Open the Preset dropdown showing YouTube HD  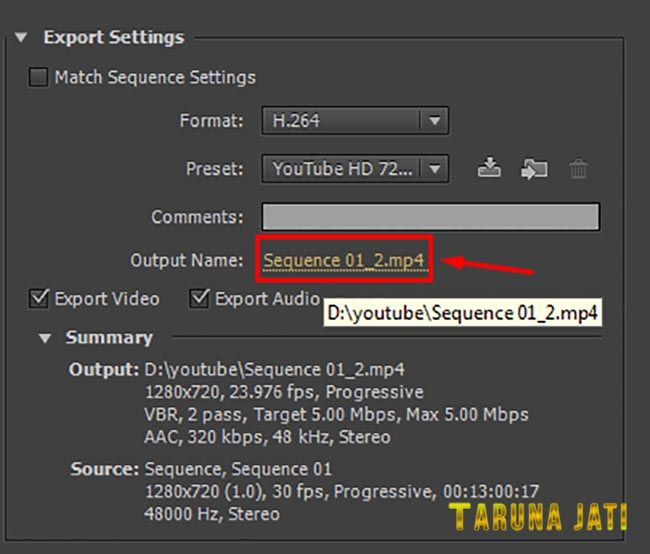pos(355,169)
